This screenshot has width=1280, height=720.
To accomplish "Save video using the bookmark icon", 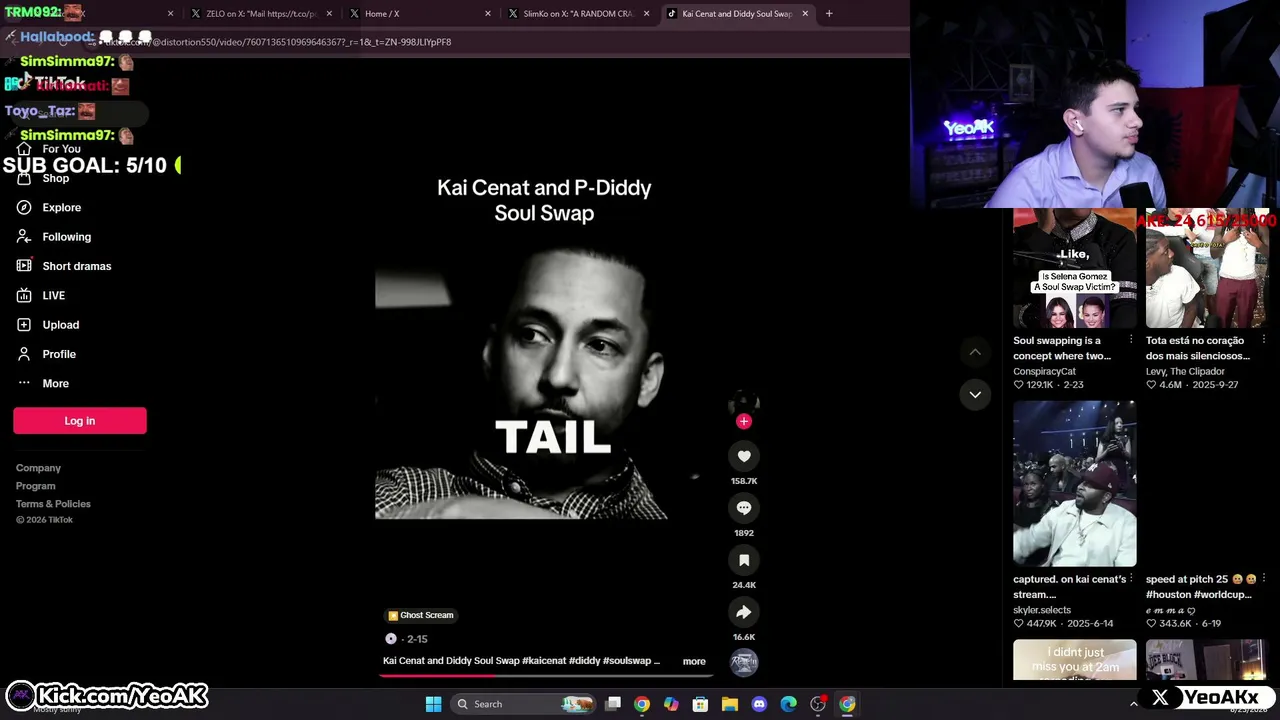I will pyautogui.click(x=744, y=560).
